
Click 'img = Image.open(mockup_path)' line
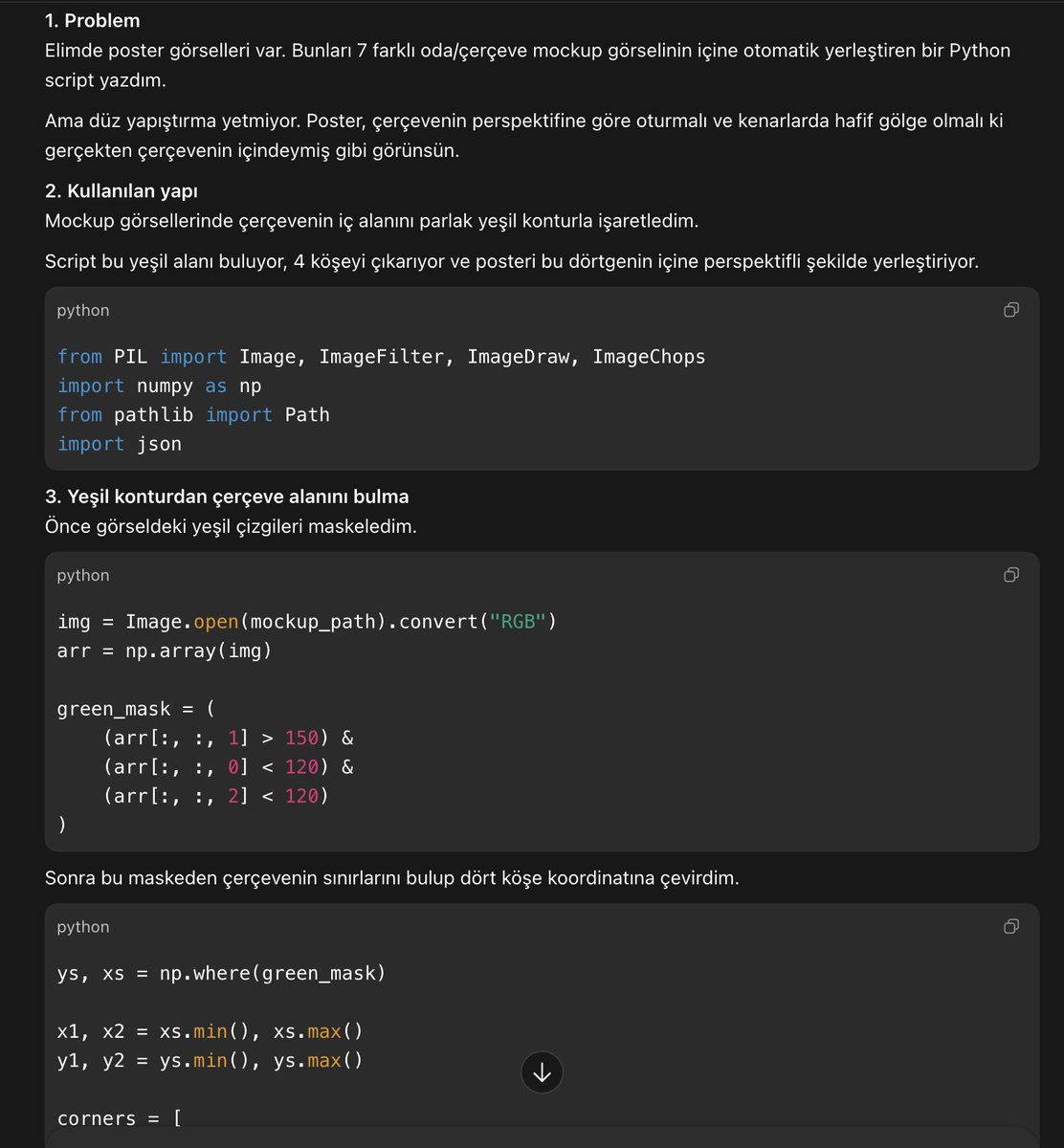pyautogui.click(x=307, y=622)
